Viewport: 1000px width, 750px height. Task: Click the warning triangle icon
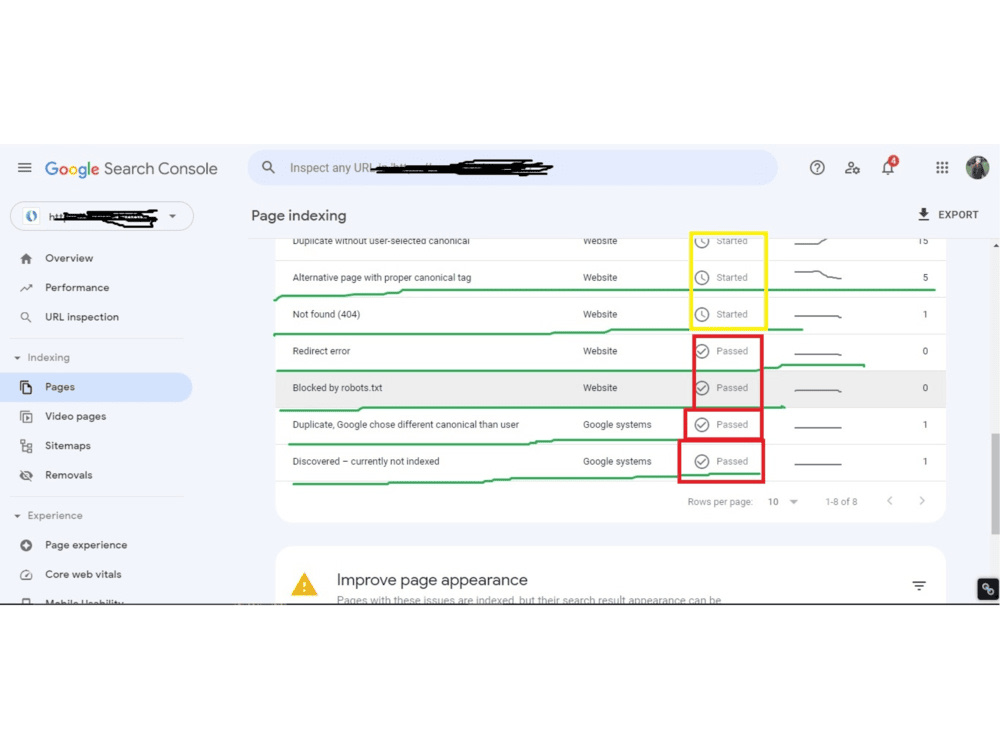pyautogui.click(x=304, y=584)
